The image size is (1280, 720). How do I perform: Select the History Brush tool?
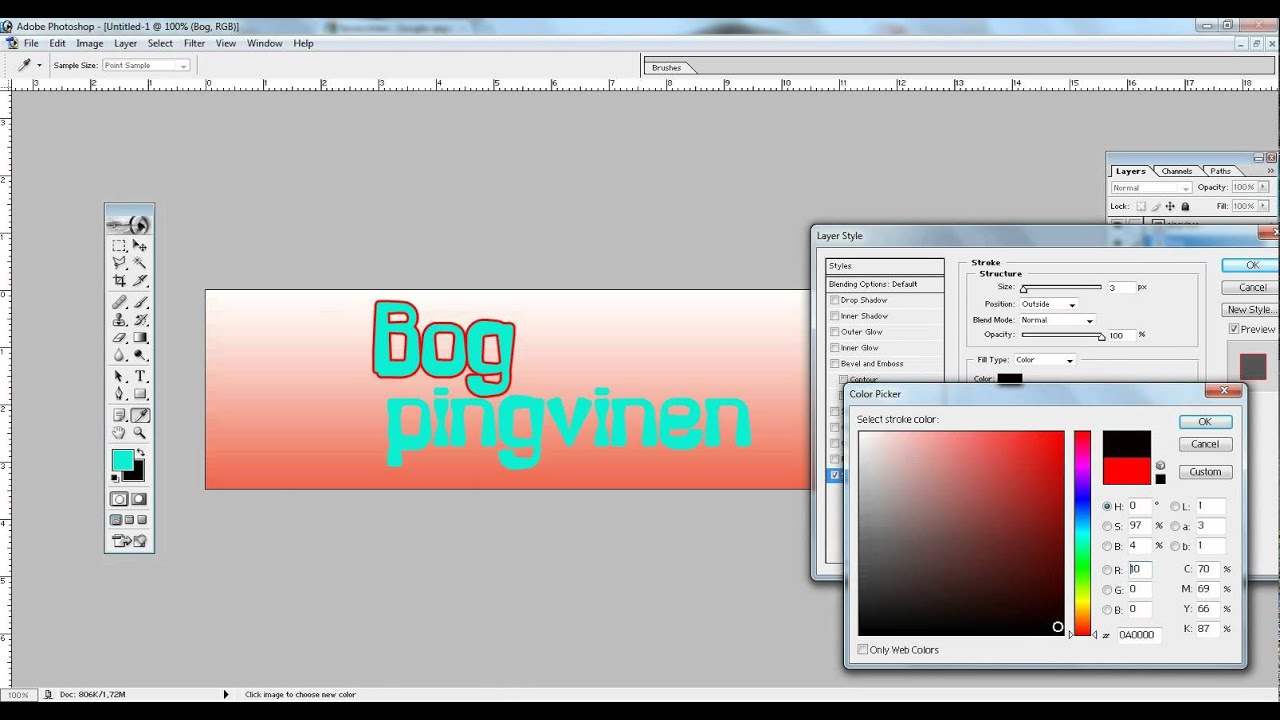(140, 320)
